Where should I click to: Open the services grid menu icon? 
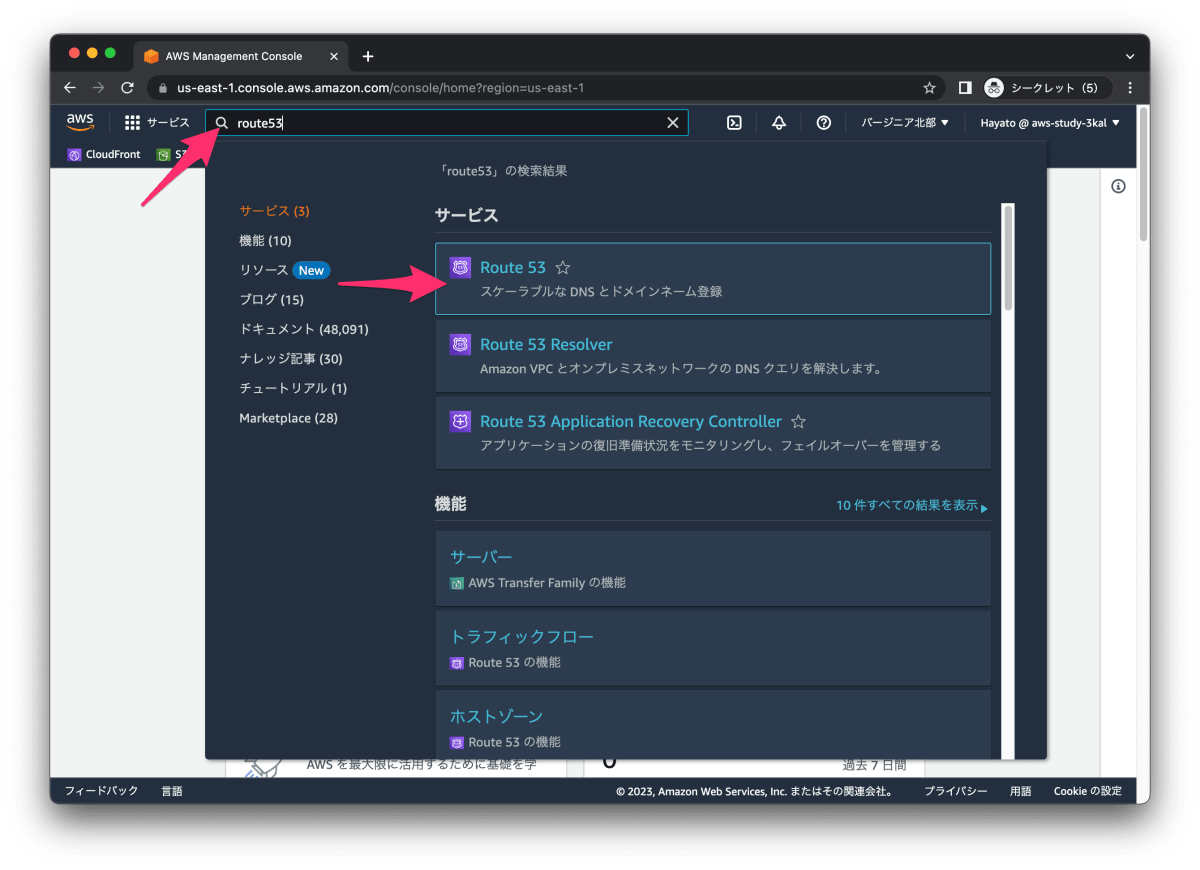pyautogui.click(x=132, y=122)
